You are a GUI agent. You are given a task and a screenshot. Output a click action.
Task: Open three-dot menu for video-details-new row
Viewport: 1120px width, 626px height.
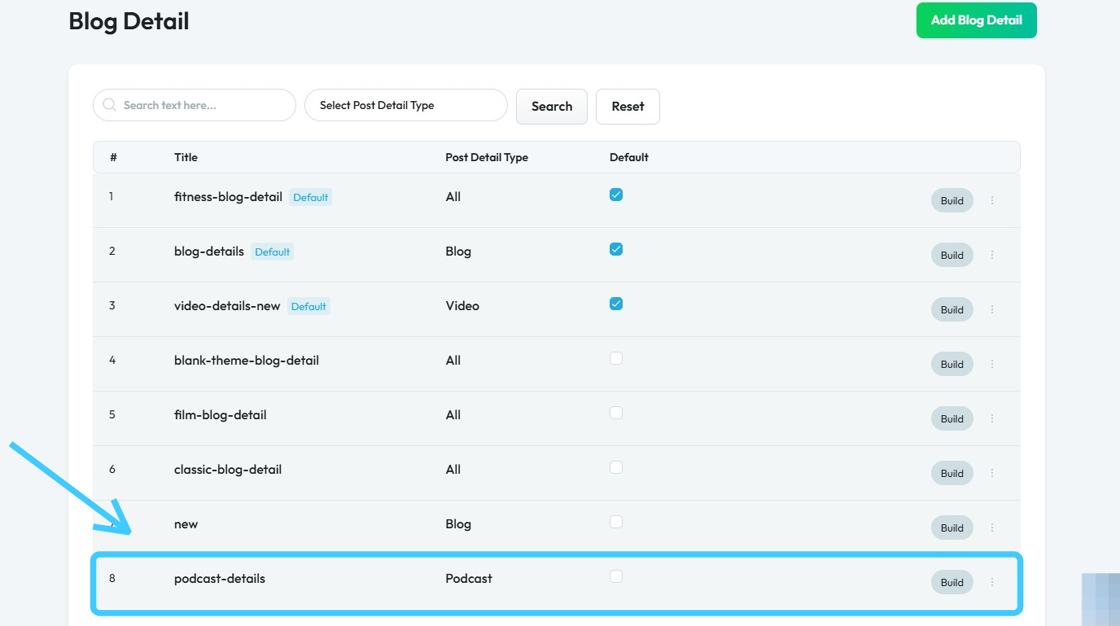(992, 310)
